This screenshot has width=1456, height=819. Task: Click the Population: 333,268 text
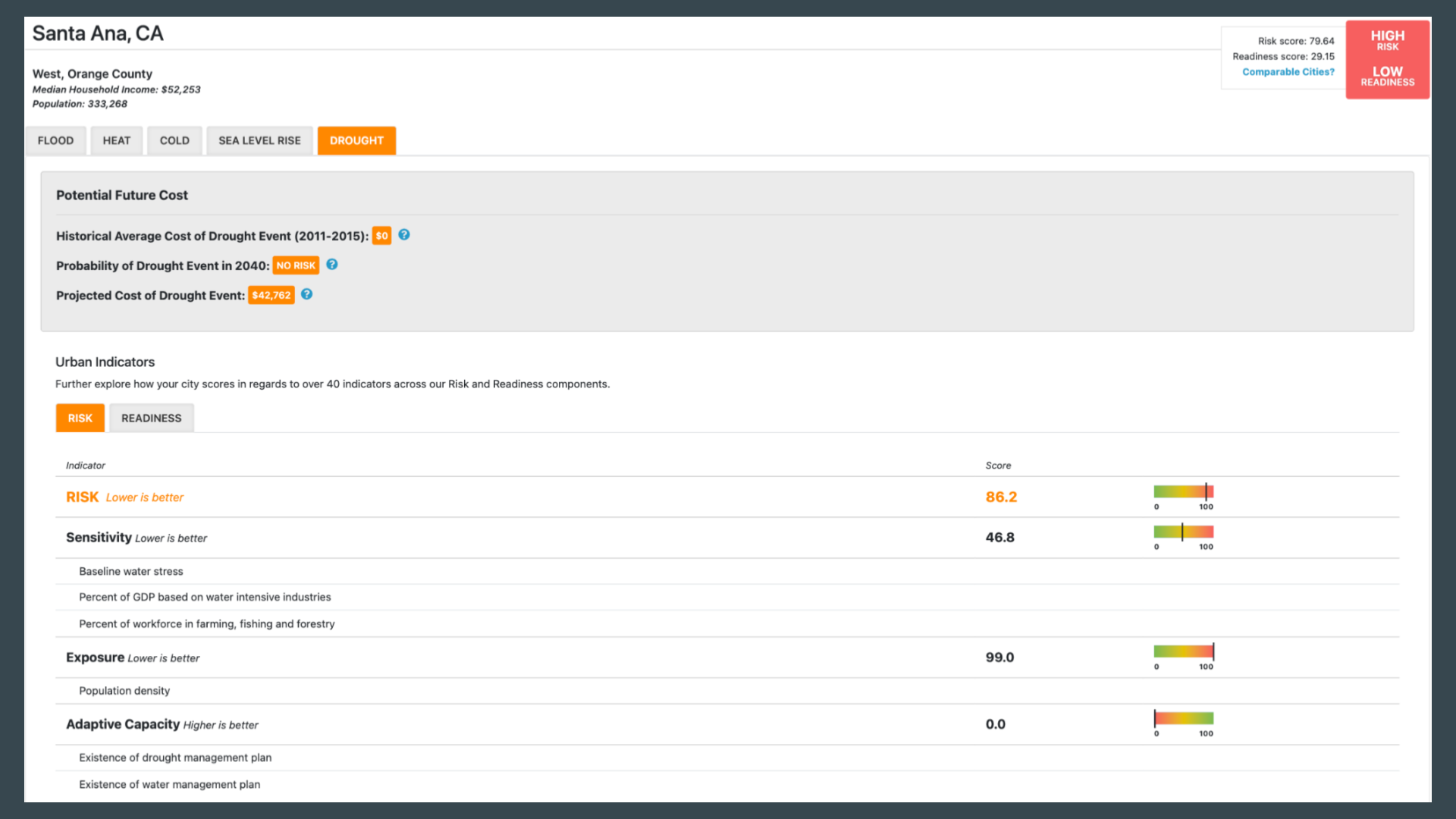80,104
